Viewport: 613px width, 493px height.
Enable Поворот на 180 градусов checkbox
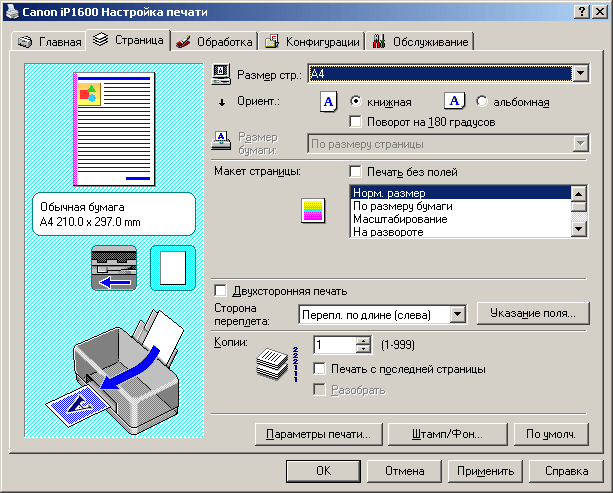pyautogui.click(x=355, y=122)
